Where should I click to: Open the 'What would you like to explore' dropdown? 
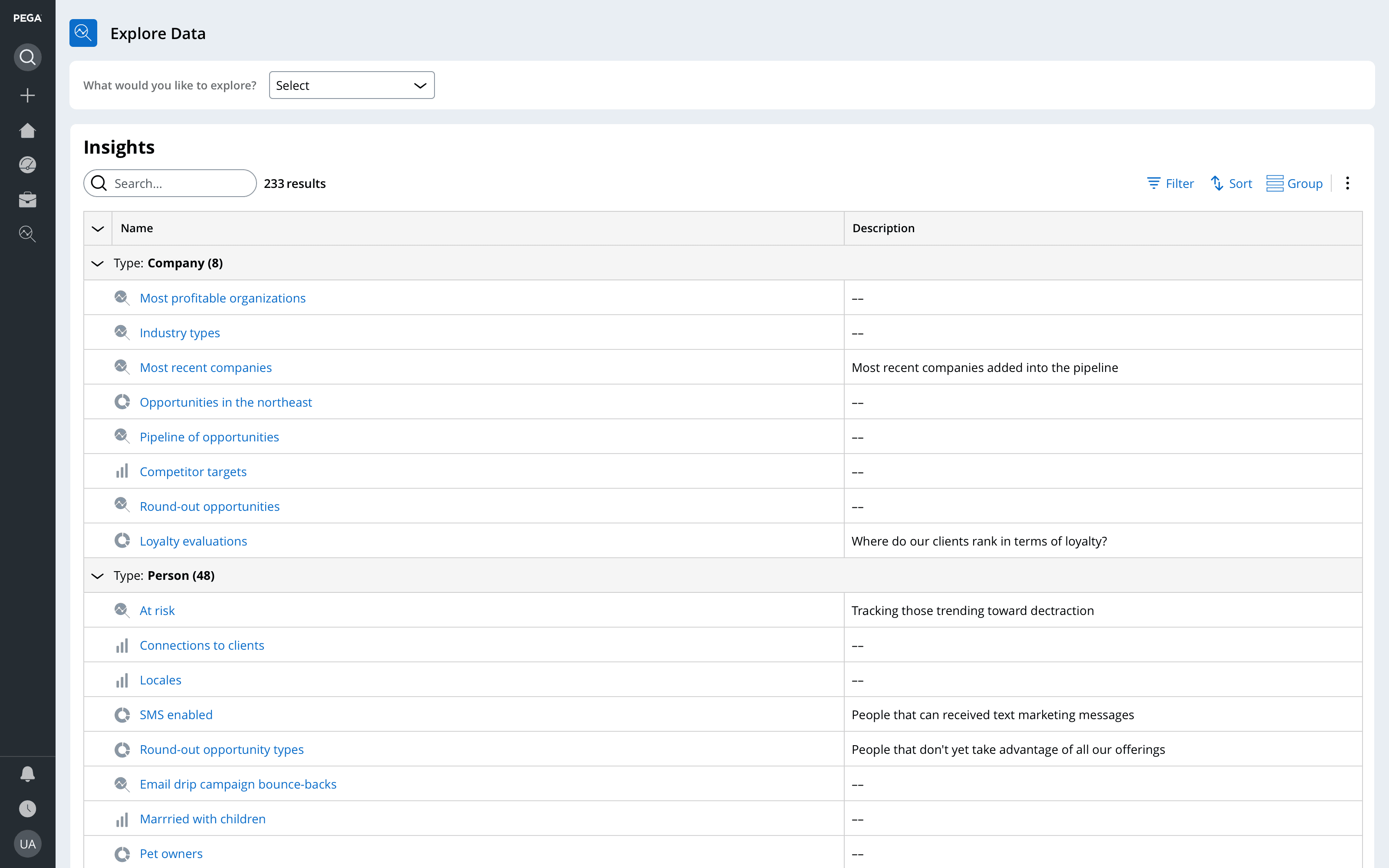pos(351,85)
